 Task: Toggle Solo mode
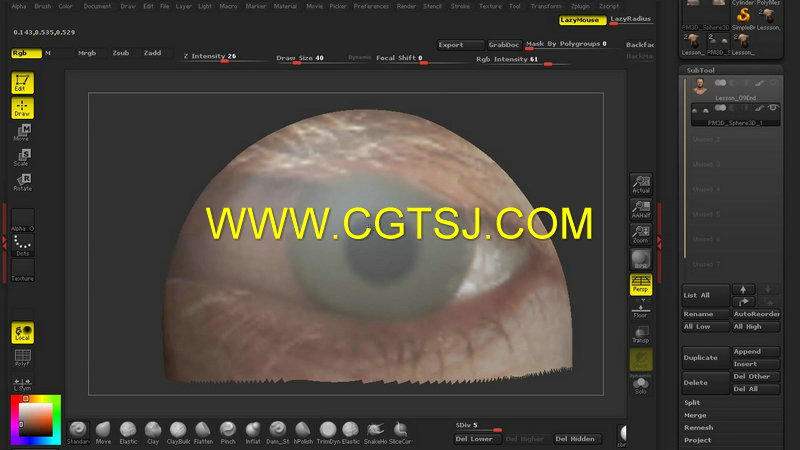pyautogui.click(x=641, y=386)
